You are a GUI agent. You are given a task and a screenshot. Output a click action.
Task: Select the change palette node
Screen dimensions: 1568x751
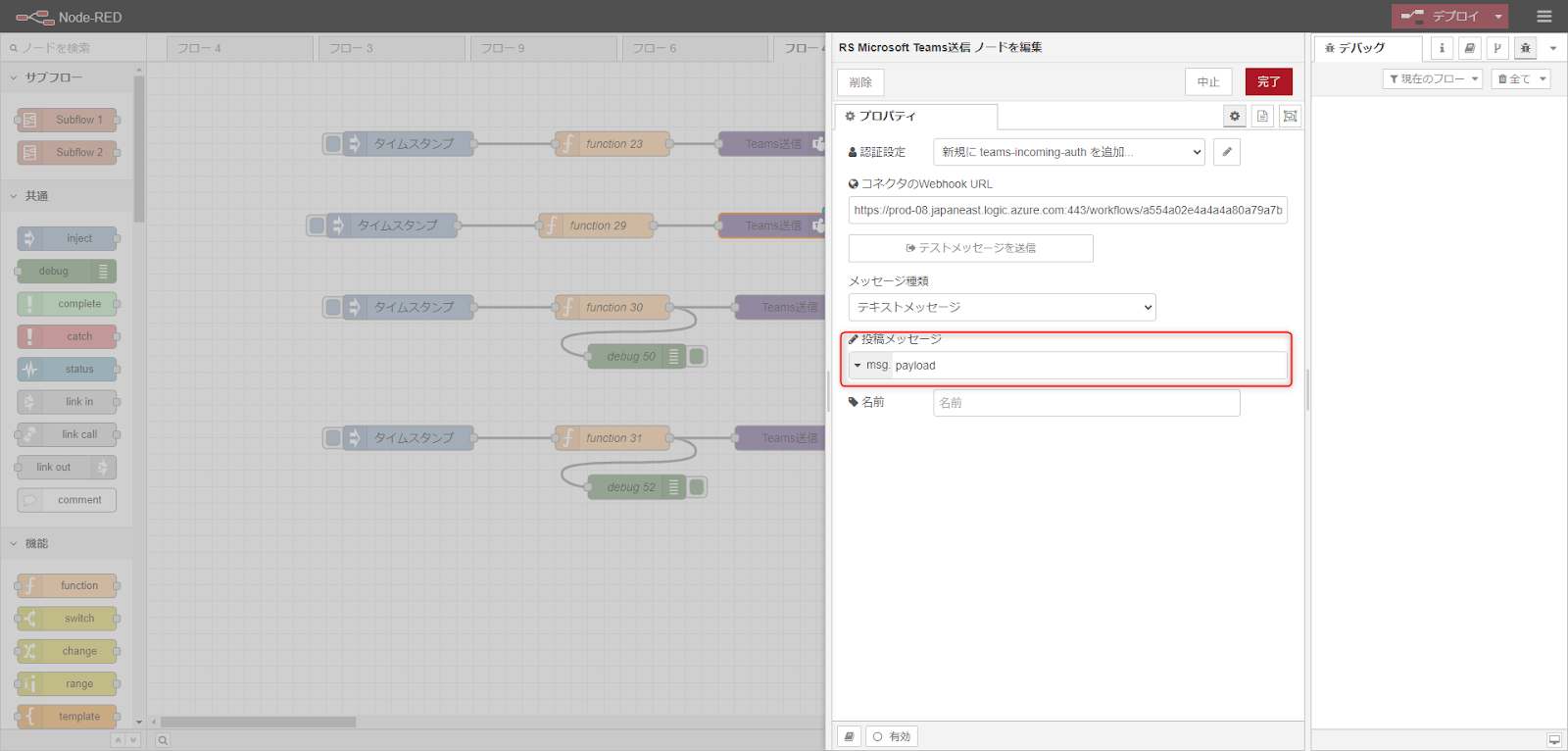pos(68,651)
